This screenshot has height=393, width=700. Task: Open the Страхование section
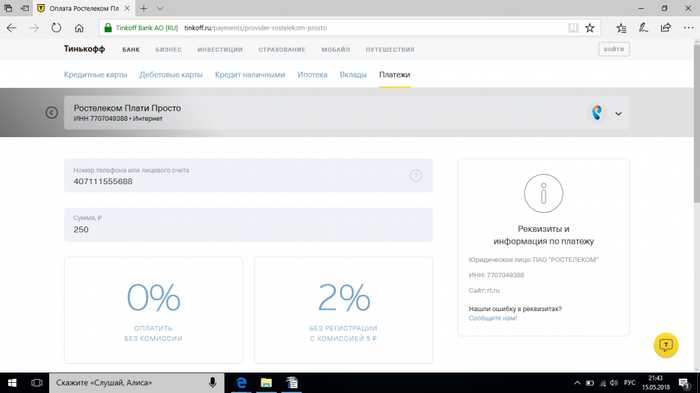pyautogui.click(x=282, y=50)
